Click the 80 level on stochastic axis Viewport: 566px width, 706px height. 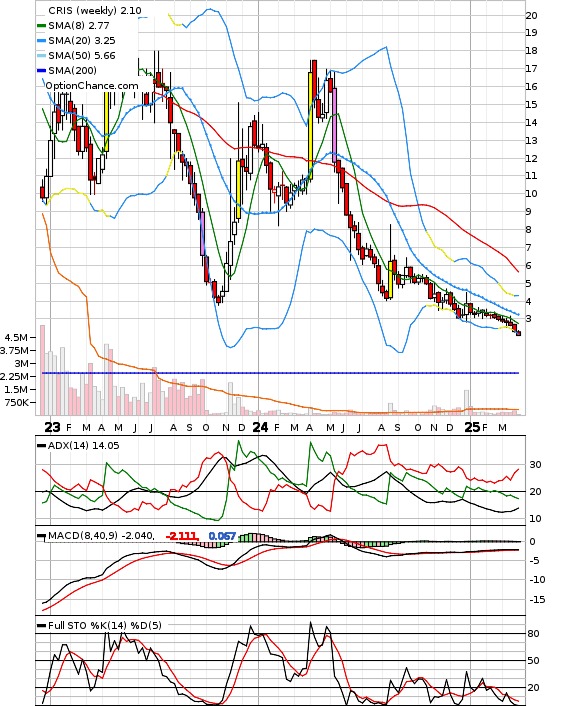click(x=534, y=634)
